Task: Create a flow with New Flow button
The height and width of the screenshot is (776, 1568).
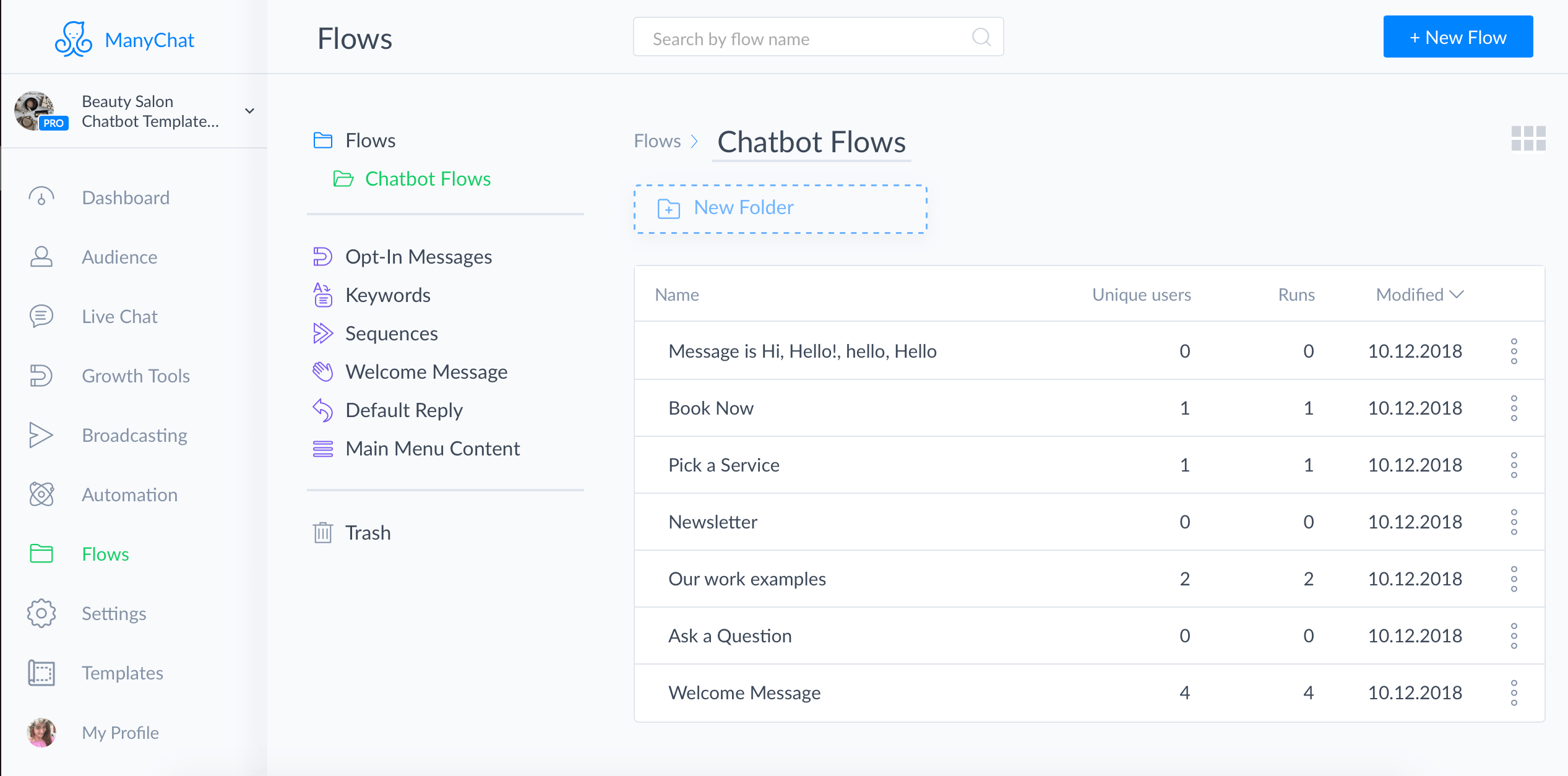Action: pyautogui.click(x=1457, y=37)
